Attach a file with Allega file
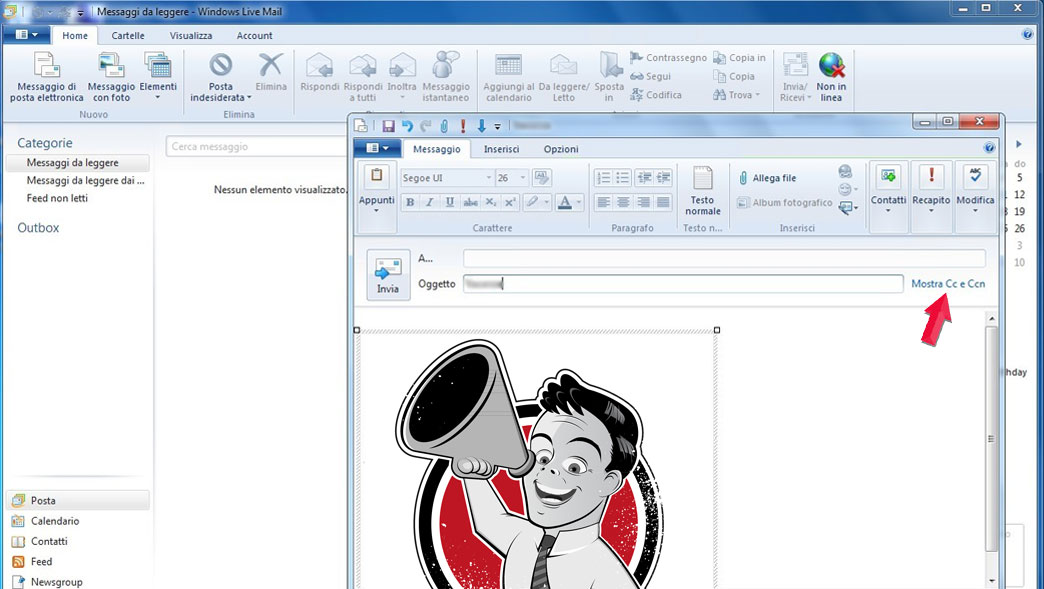1044x589 pixels. point(770,177)
